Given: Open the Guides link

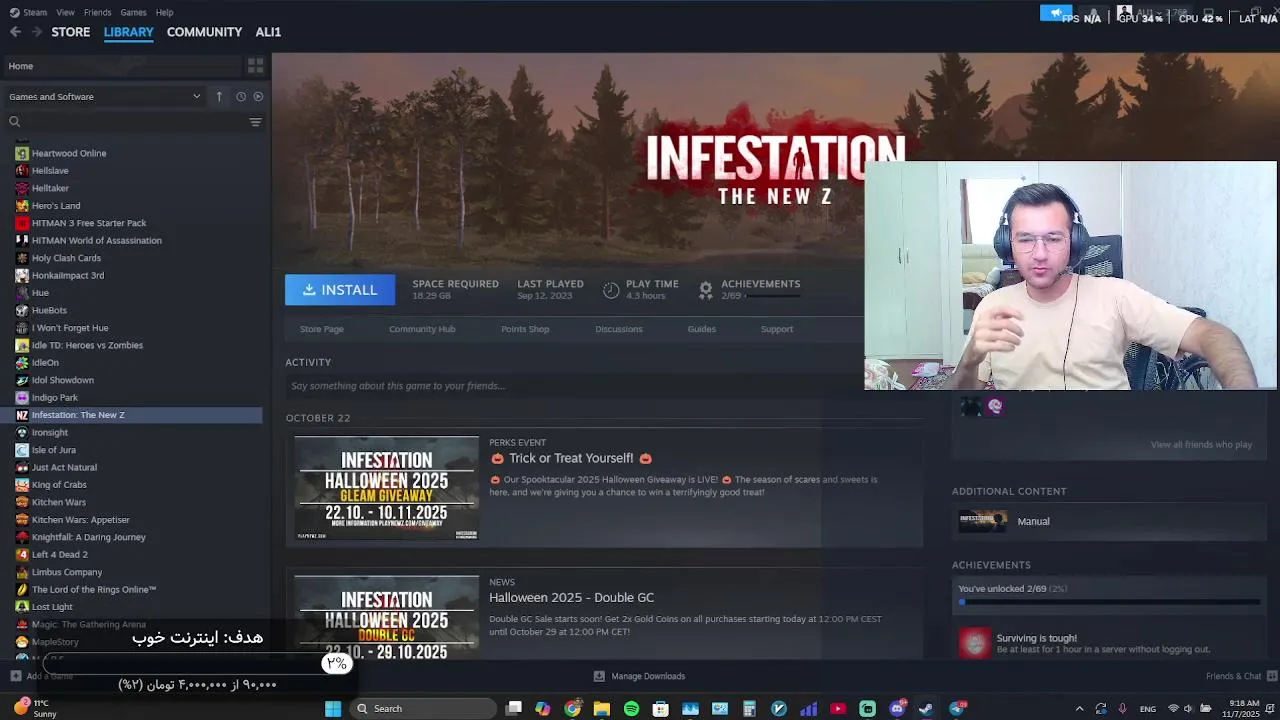Looking at the screenshot, I should [x=702, y=329].
